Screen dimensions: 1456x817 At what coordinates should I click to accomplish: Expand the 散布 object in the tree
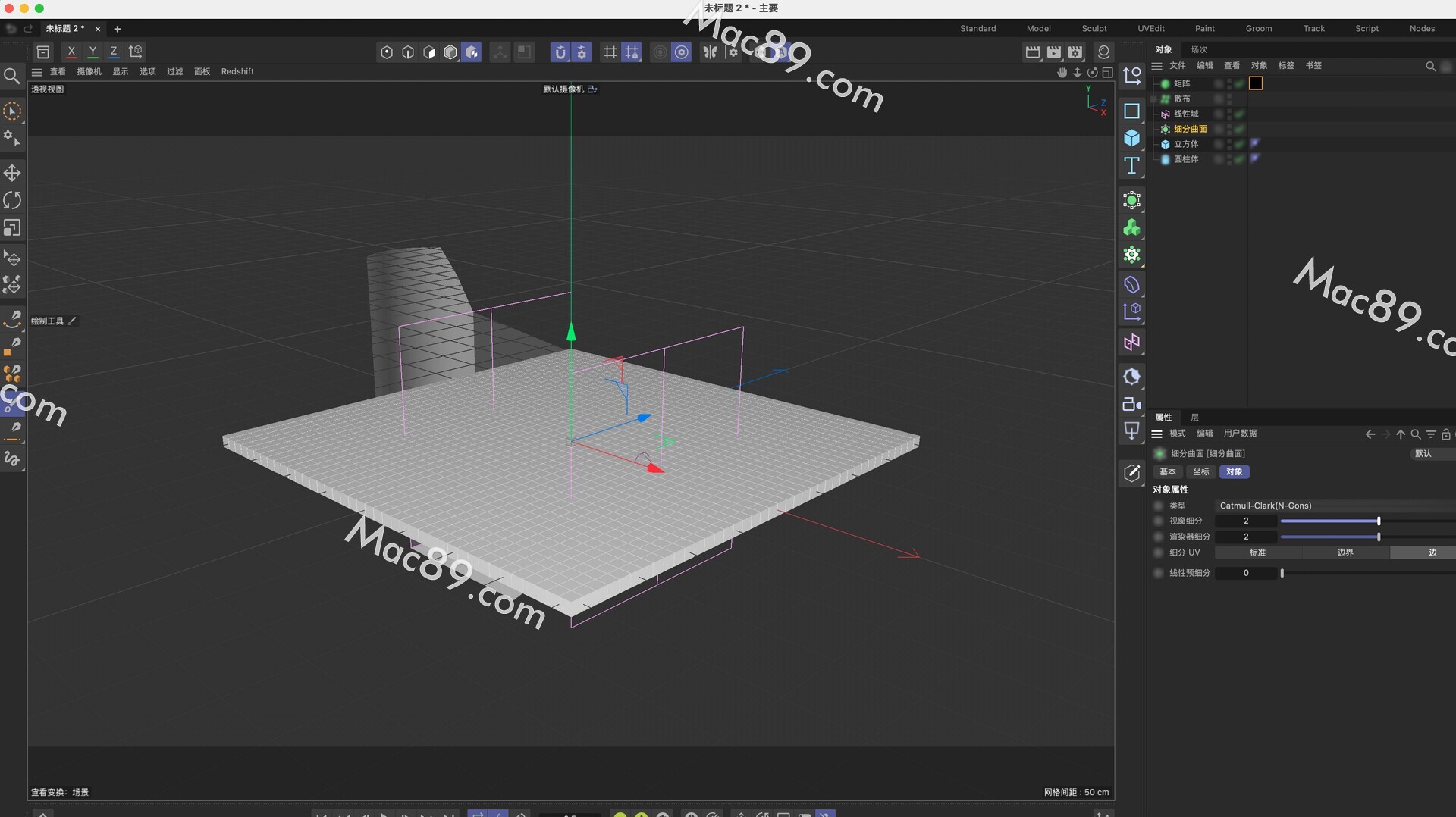pyautogui.click(x=1154, y=99)
